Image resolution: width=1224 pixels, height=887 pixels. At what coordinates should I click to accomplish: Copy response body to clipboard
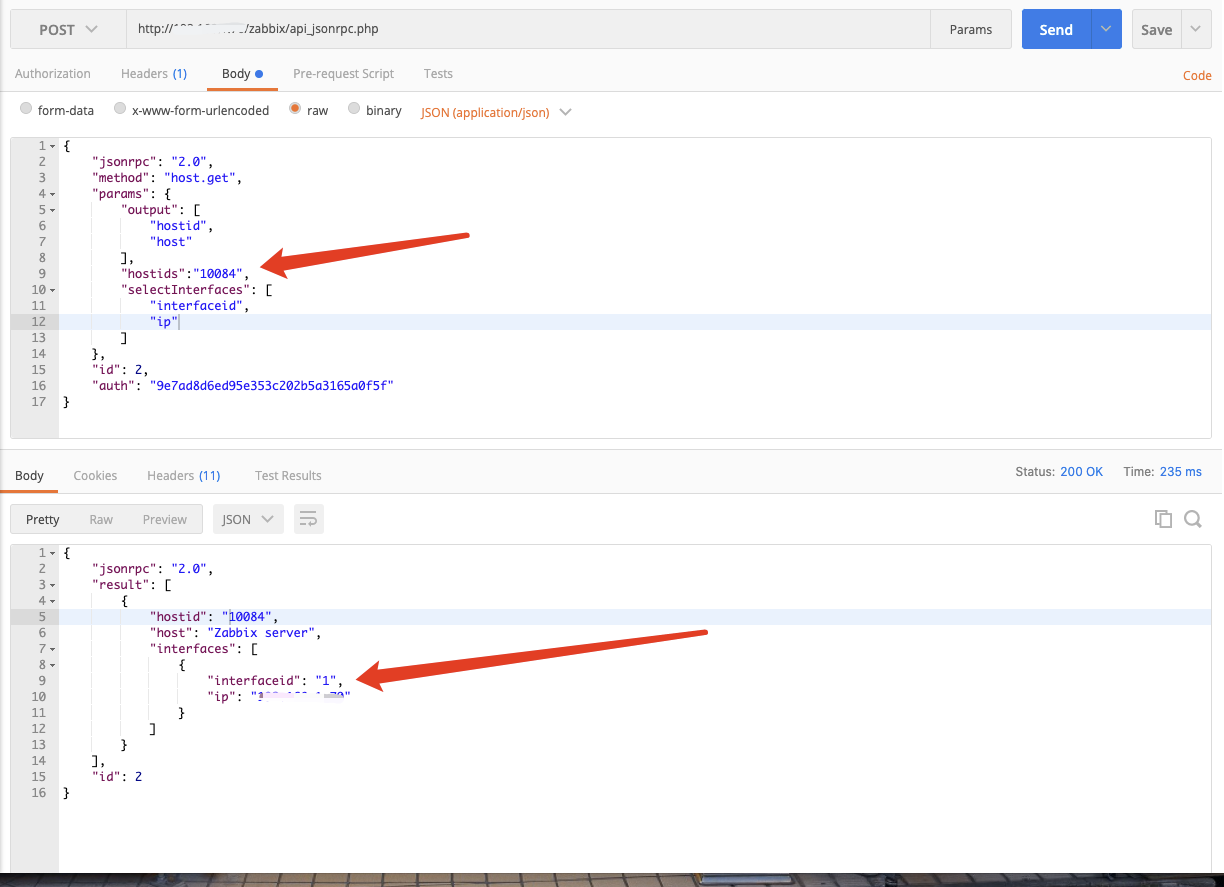tap(1163, 519)
